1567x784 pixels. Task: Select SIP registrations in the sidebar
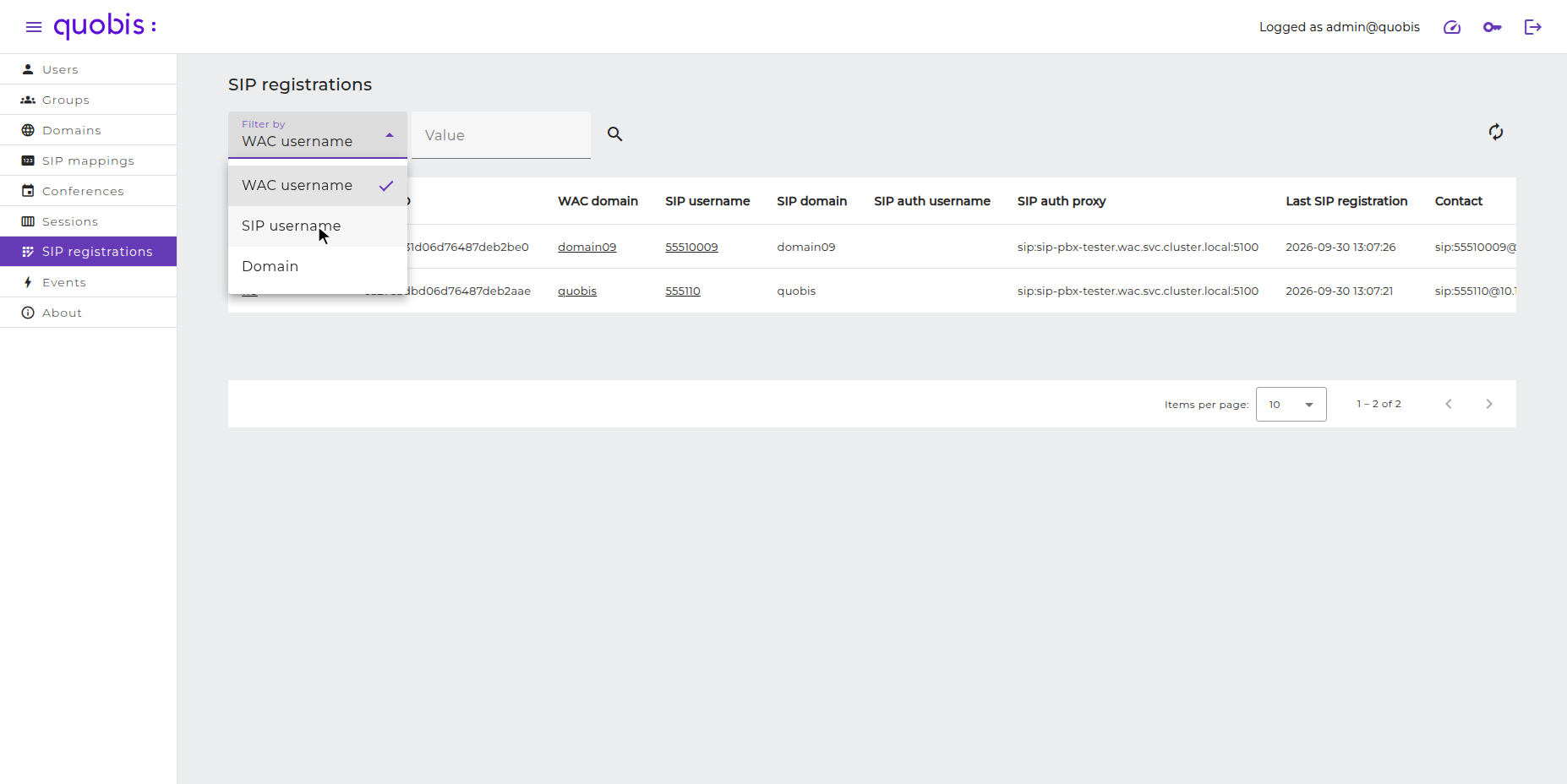click(88, 252)
